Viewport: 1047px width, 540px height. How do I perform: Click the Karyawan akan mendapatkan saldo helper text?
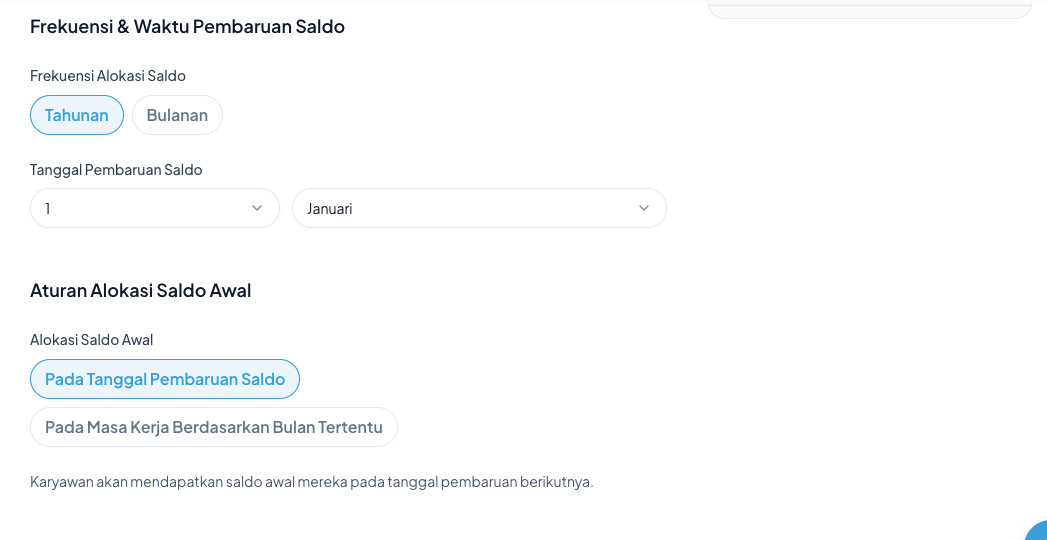coord(311,482)
